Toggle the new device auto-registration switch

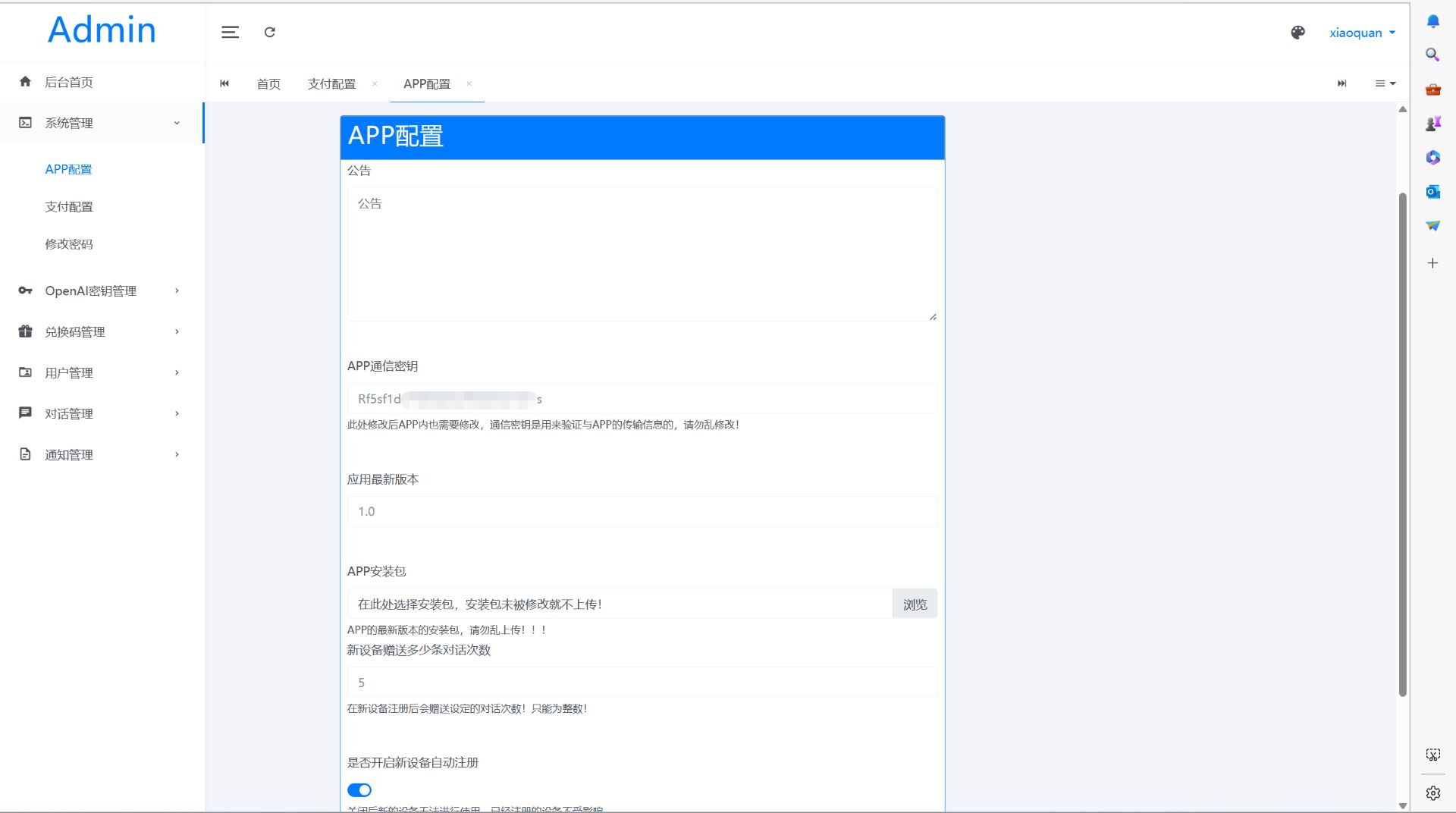(359, 790)
